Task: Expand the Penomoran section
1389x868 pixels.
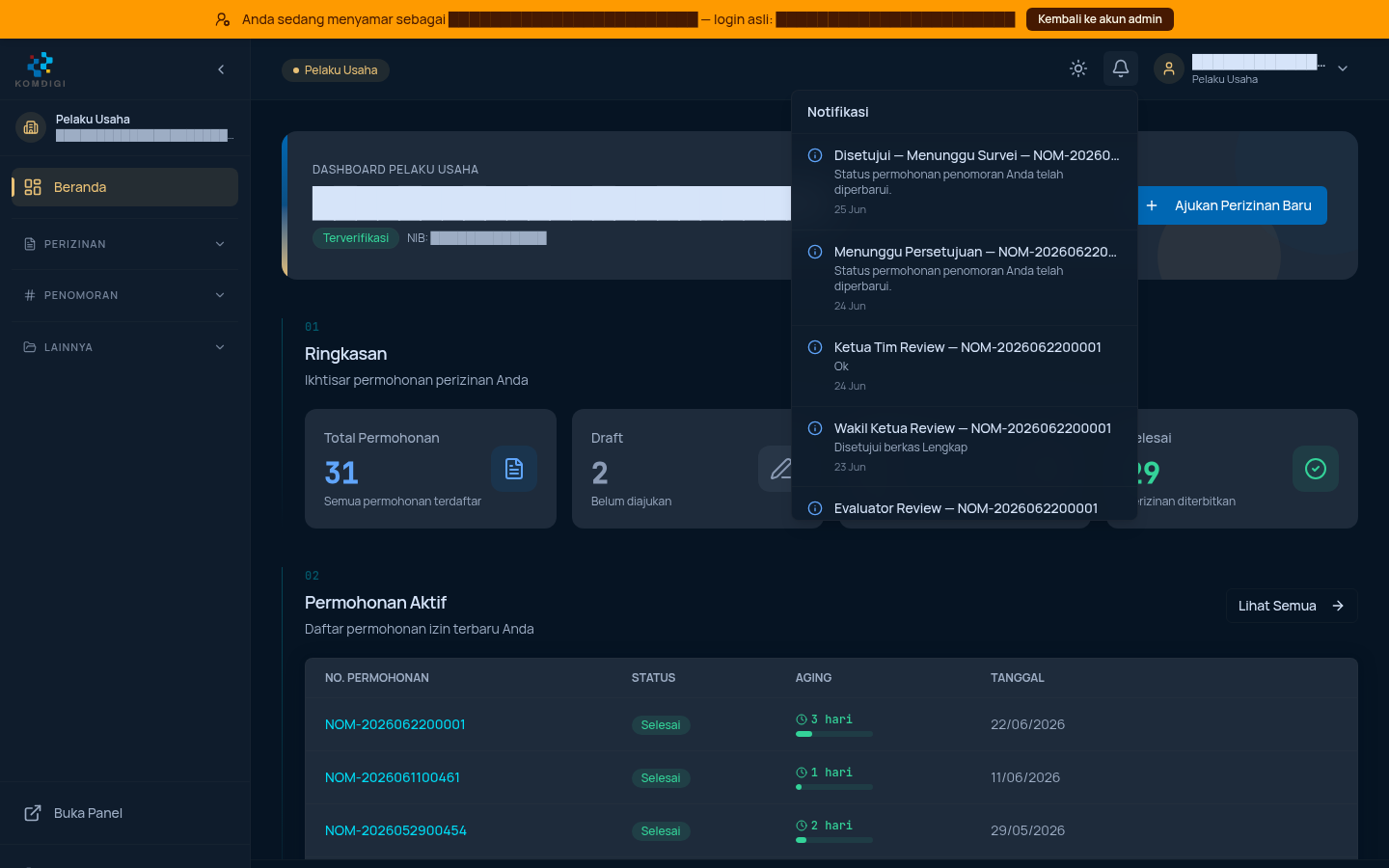Action: (125, 295)
